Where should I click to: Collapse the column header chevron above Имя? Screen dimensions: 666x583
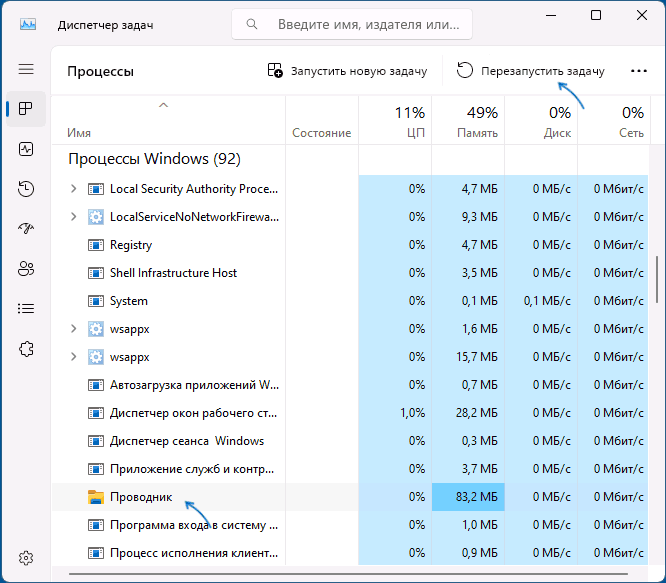point(163,105)
